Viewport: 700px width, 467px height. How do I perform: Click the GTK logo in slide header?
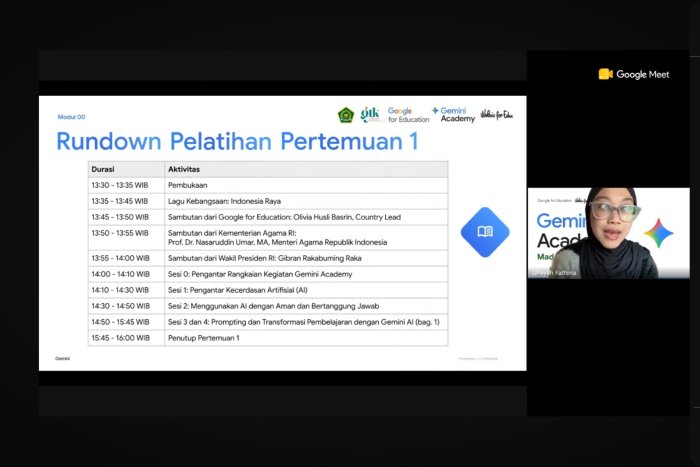point(371,114)
